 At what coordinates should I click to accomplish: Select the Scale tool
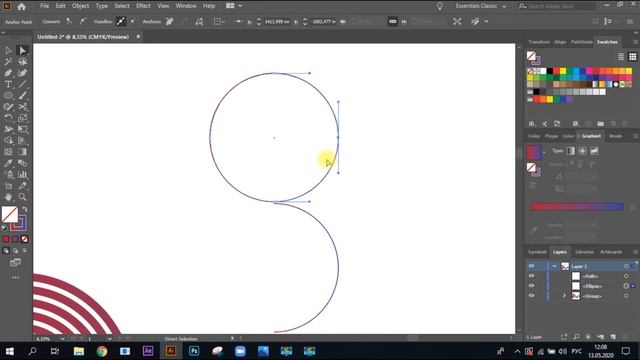22,118
